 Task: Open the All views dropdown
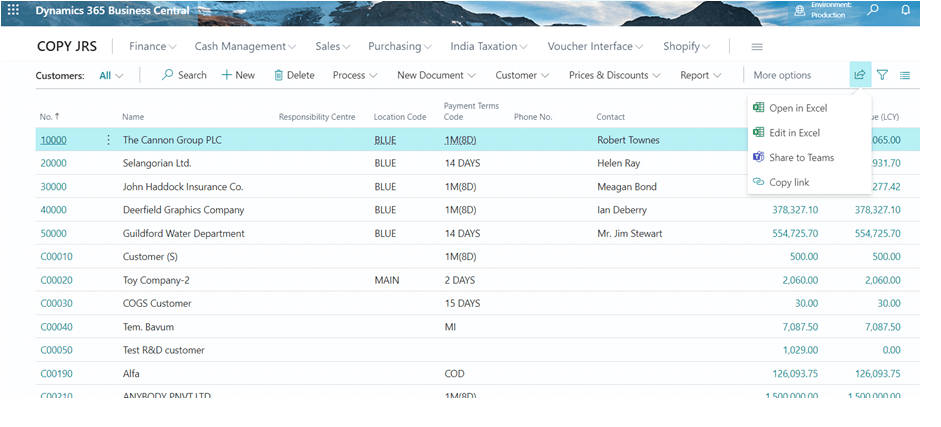tap(111, 76)
